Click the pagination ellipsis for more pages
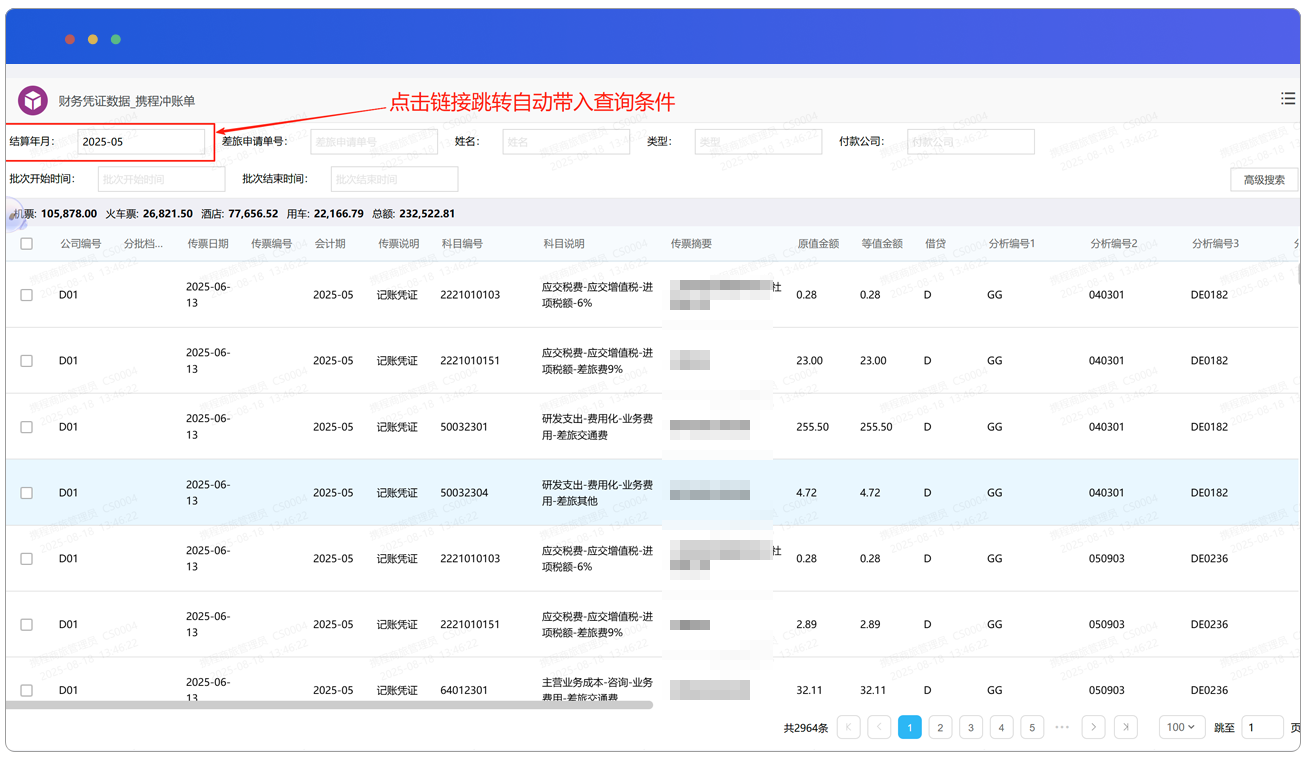This screenshot has height=763, width=1308. coord(1062,727)
